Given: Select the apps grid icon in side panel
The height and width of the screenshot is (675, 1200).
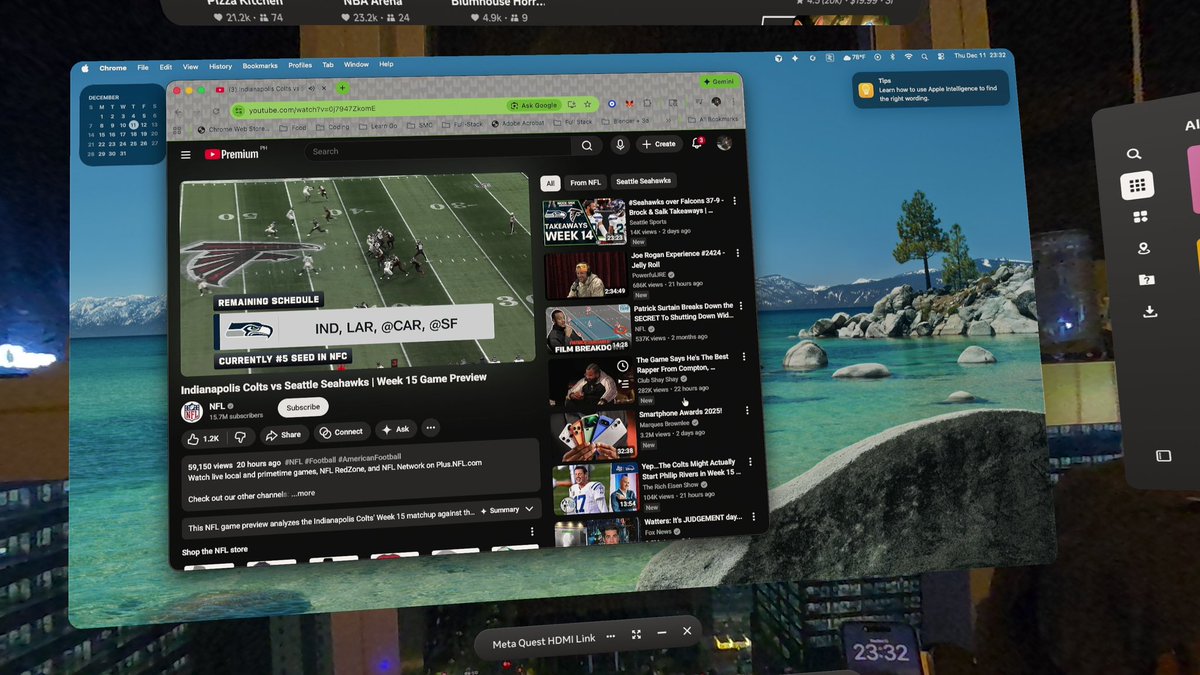Looking at the screenshot, I should click(1137, 185).
